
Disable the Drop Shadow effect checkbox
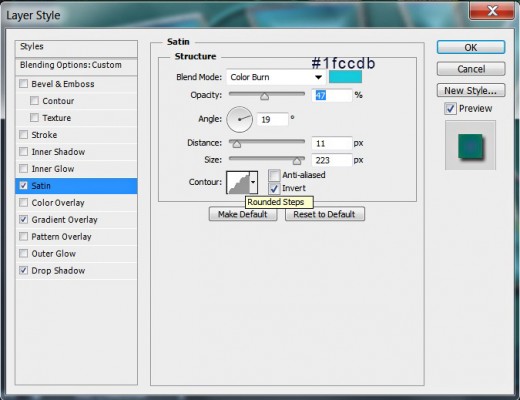(23, 270)
